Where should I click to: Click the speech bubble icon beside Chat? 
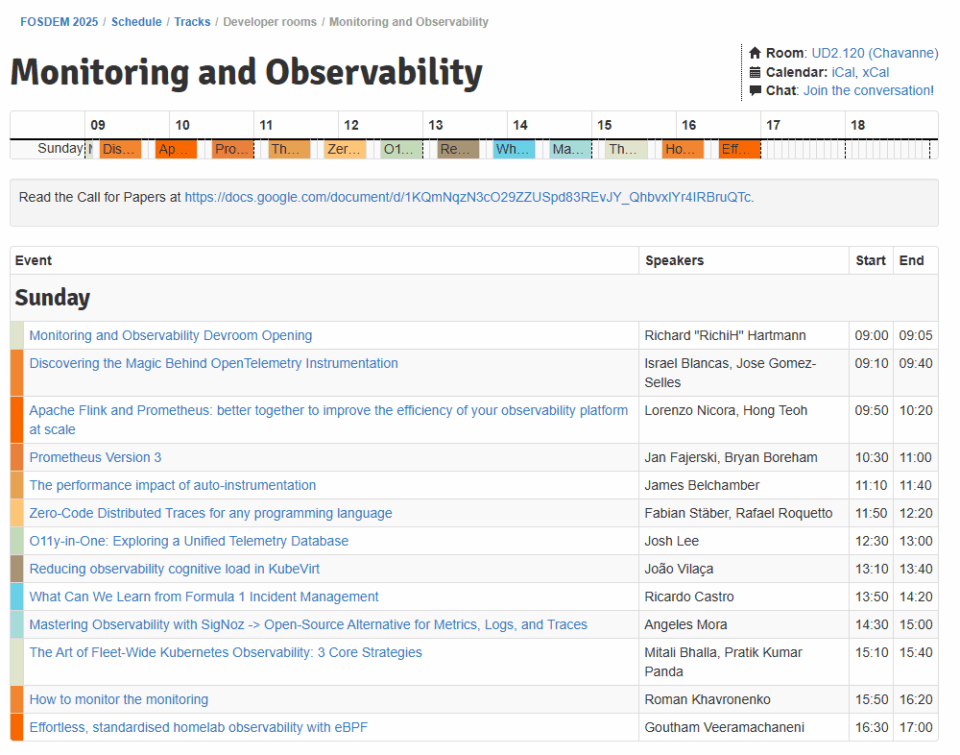coord(755,91)
